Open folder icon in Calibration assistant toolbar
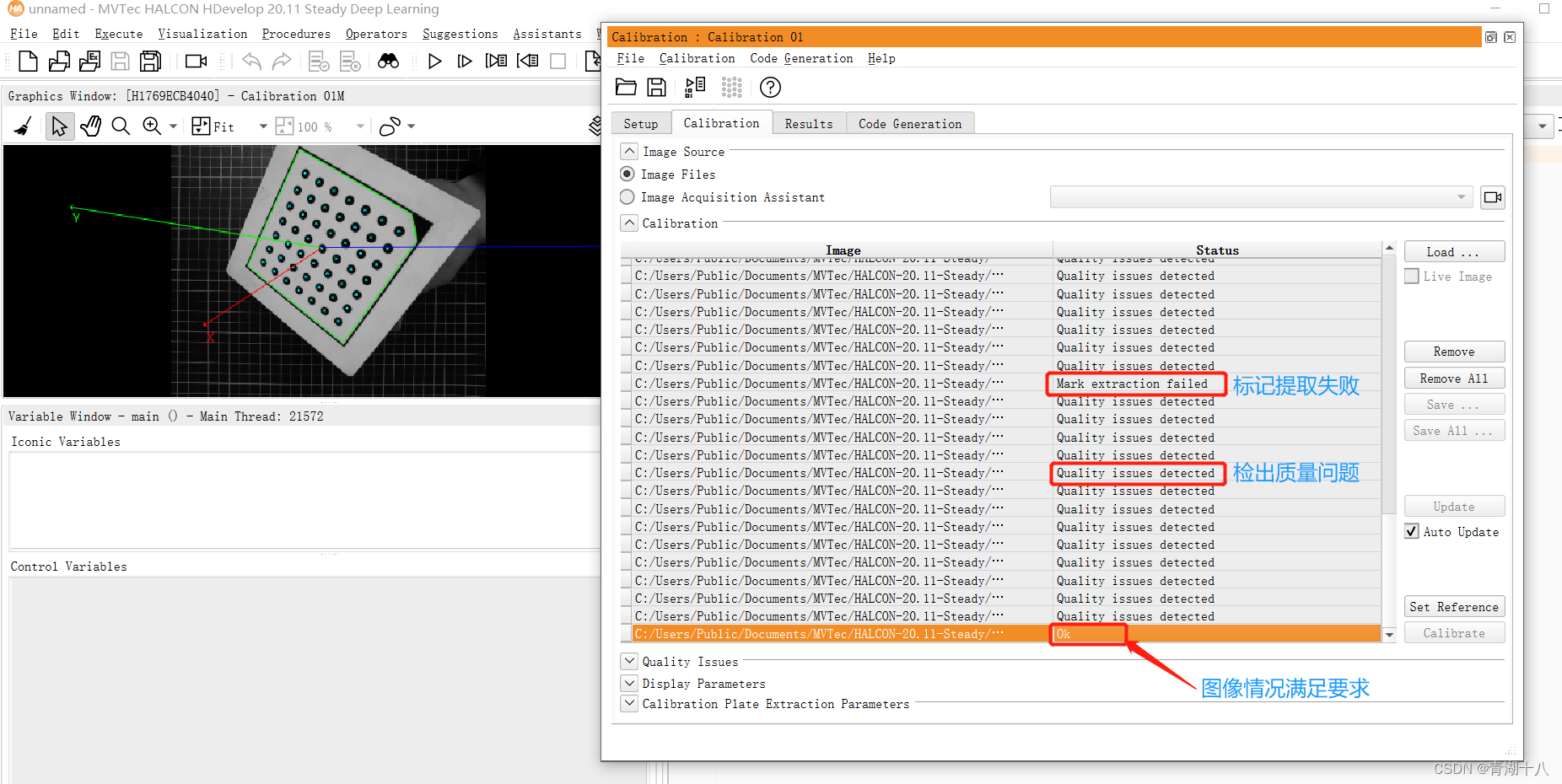Screen dimensions: 1562x784 tap(626, 87)
